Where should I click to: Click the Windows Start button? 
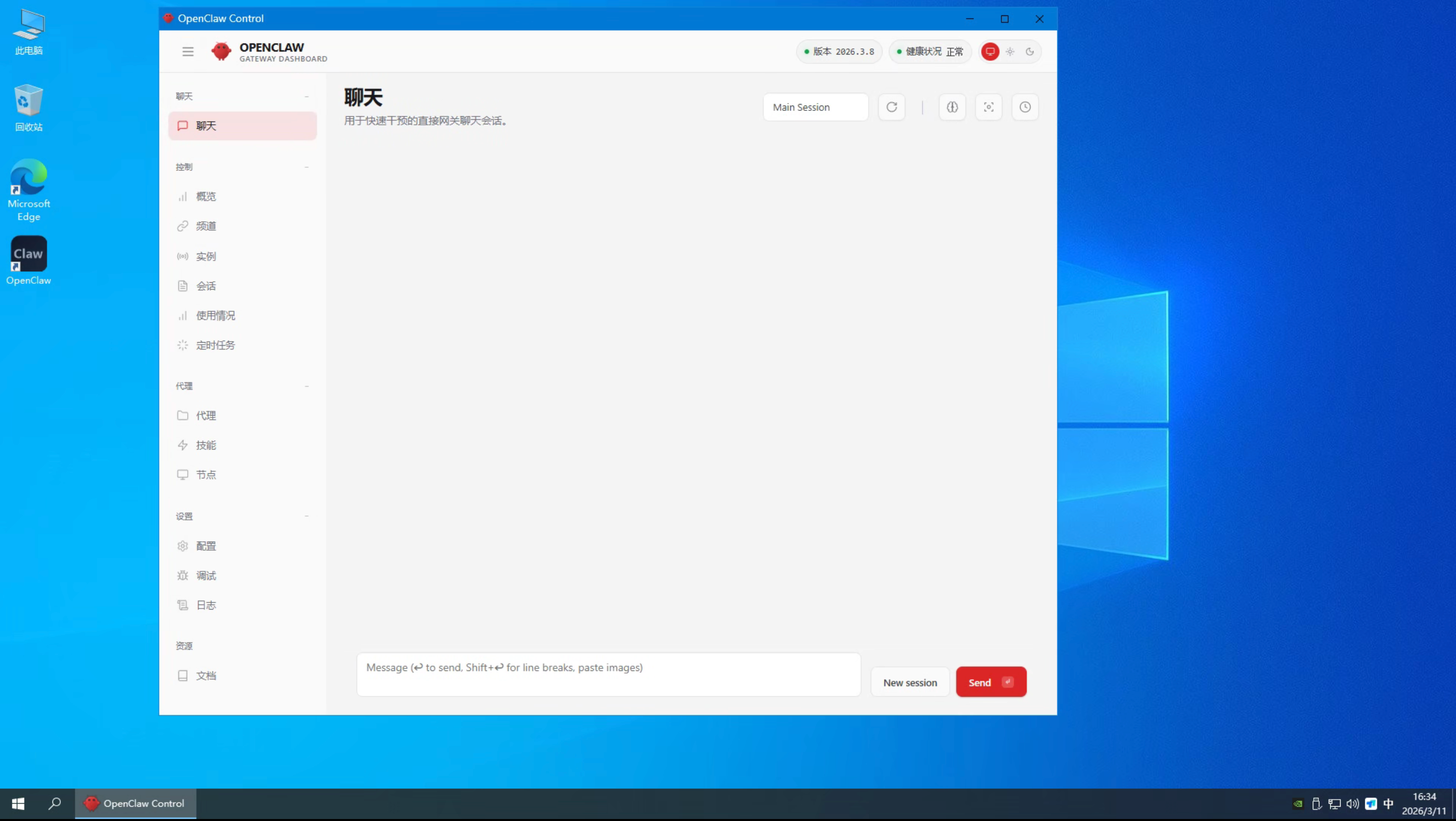point(17,803)
